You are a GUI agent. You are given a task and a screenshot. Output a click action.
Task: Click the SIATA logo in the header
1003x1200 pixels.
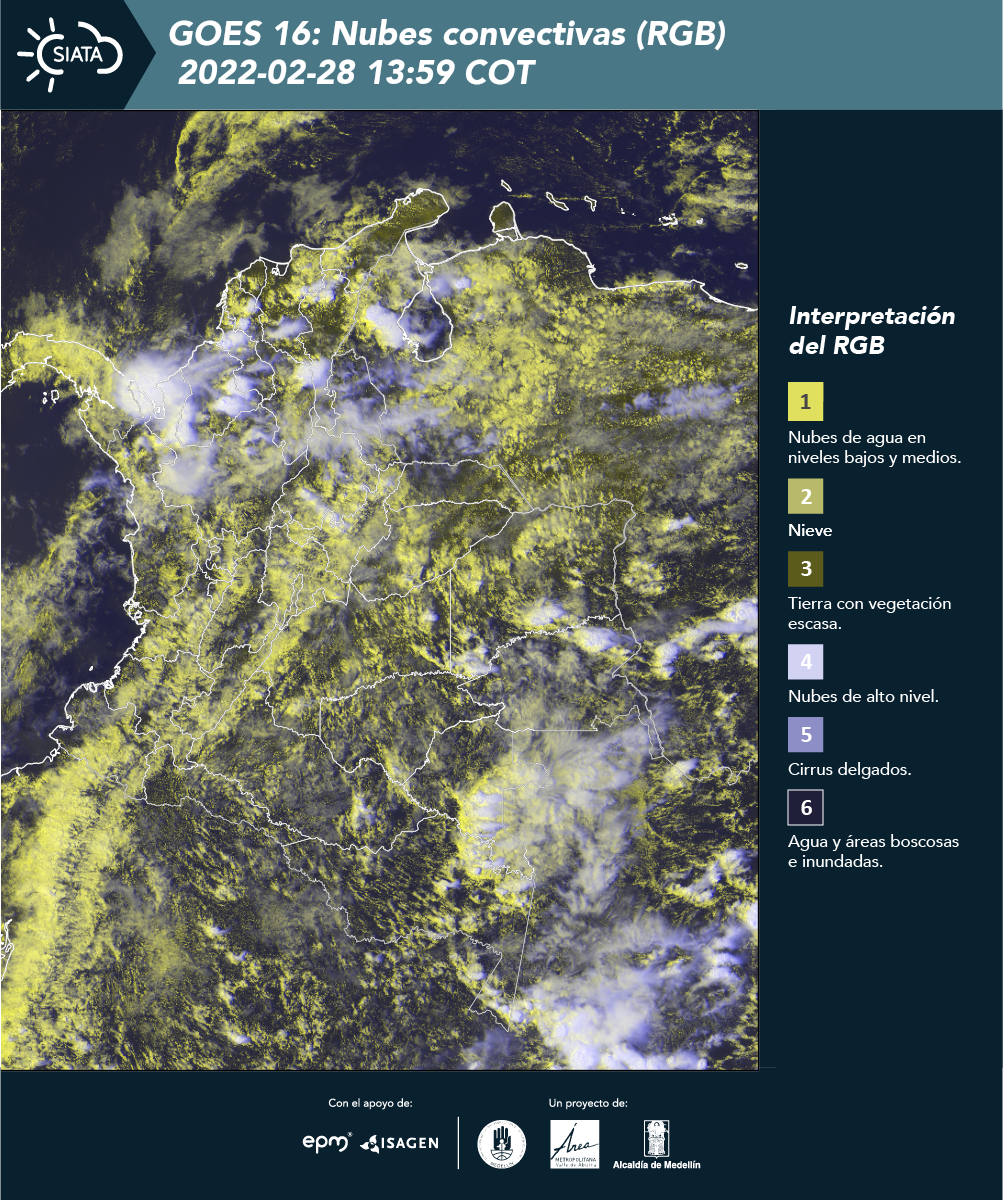(71, 54)
